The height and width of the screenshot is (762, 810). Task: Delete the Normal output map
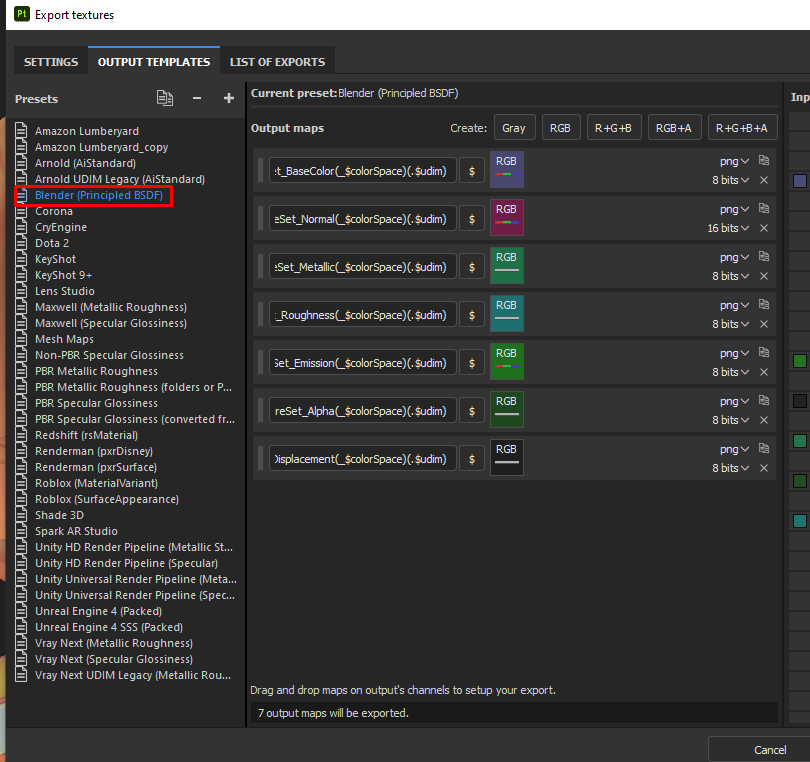point(764,228)
